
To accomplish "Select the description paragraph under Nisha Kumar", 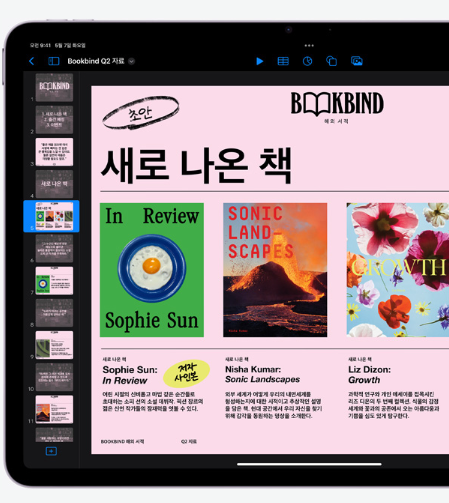I will (273, 405).
